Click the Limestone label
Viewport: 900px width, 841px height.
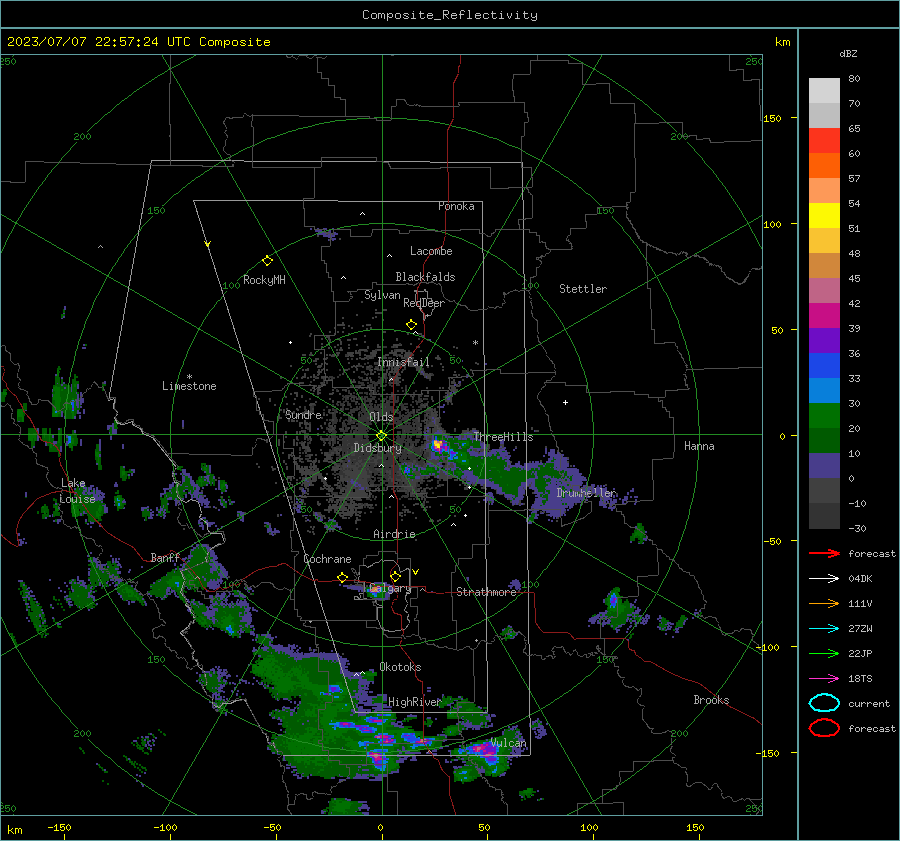pos(189,386)
